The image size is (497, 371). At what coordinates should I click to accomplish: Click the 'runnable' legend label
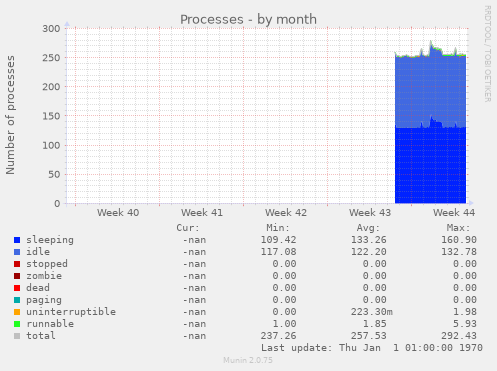50,324
